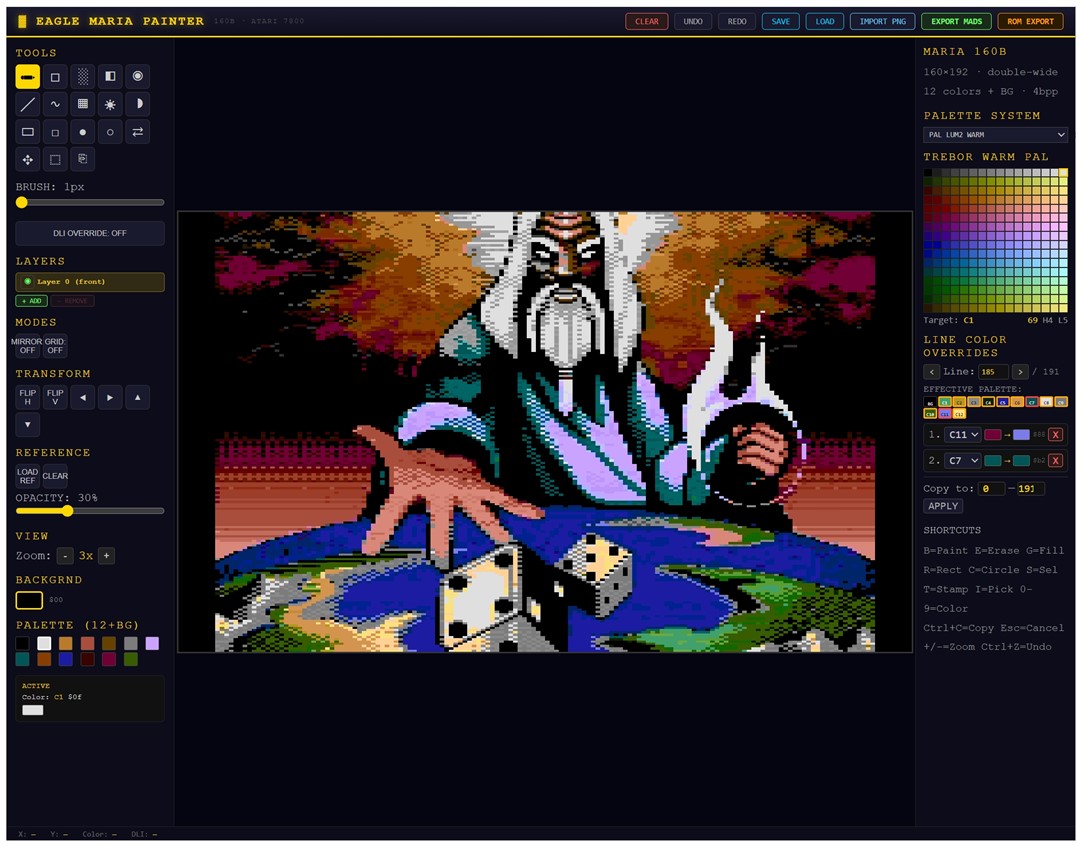Select the dither pattern tool
The height and width of the screenshot is (845, 1080).
tap(83, 76)
